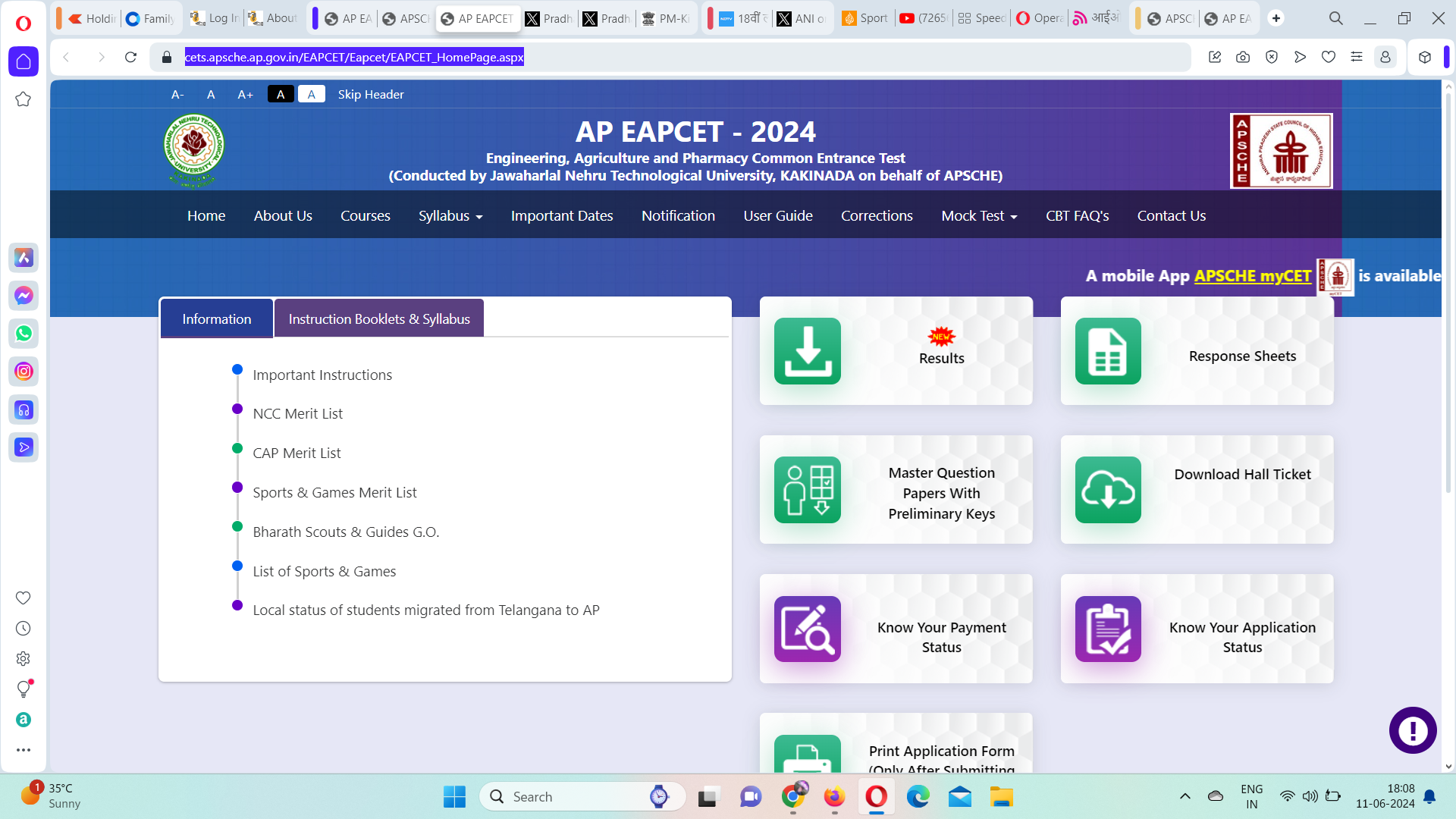The width and height of the screenshot is (1456, 819).
Task: Open Sports & Games Merit List link
Action: point(334,492)
